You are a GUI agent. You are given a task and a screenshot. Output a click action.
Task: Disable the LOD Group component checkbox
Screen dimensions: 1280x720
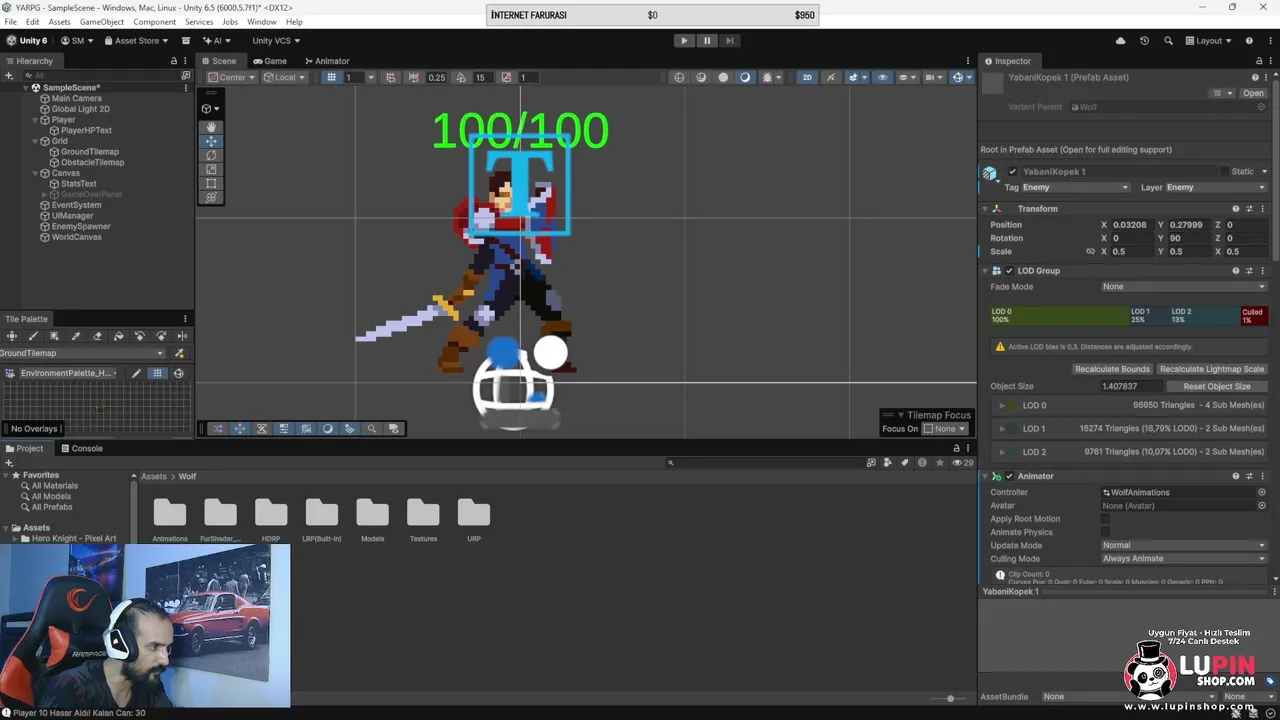[x=1009, y=271]
